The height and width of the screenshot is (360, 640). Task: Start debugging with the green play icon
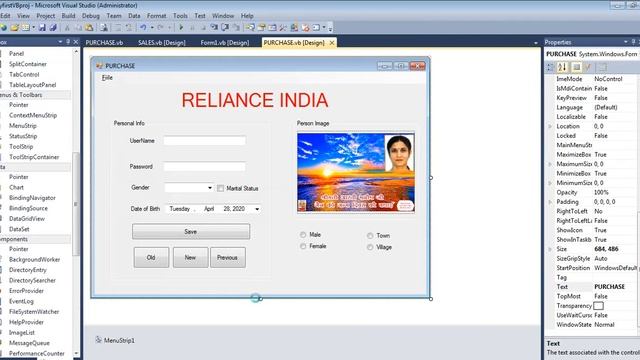click(x=181, y=28)
